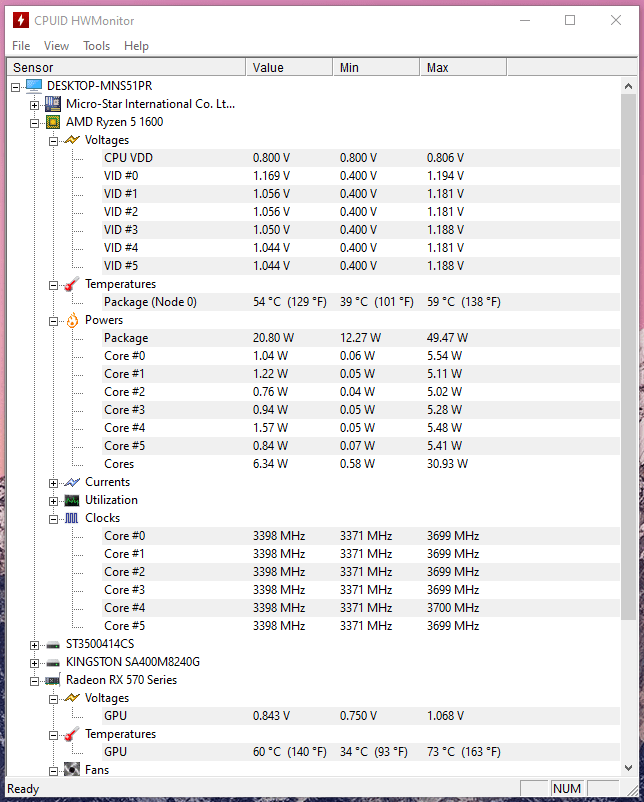This screenshot has width=644, height=802.
Task: Open the Help menu
Action: click(x=136, y=46)
